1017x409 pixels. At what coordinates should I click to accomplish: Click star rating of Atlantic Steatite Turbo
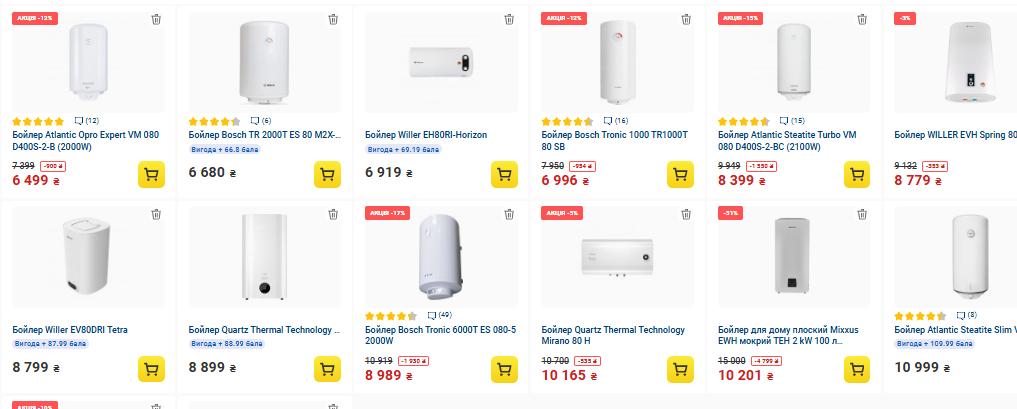click(743, 121)
